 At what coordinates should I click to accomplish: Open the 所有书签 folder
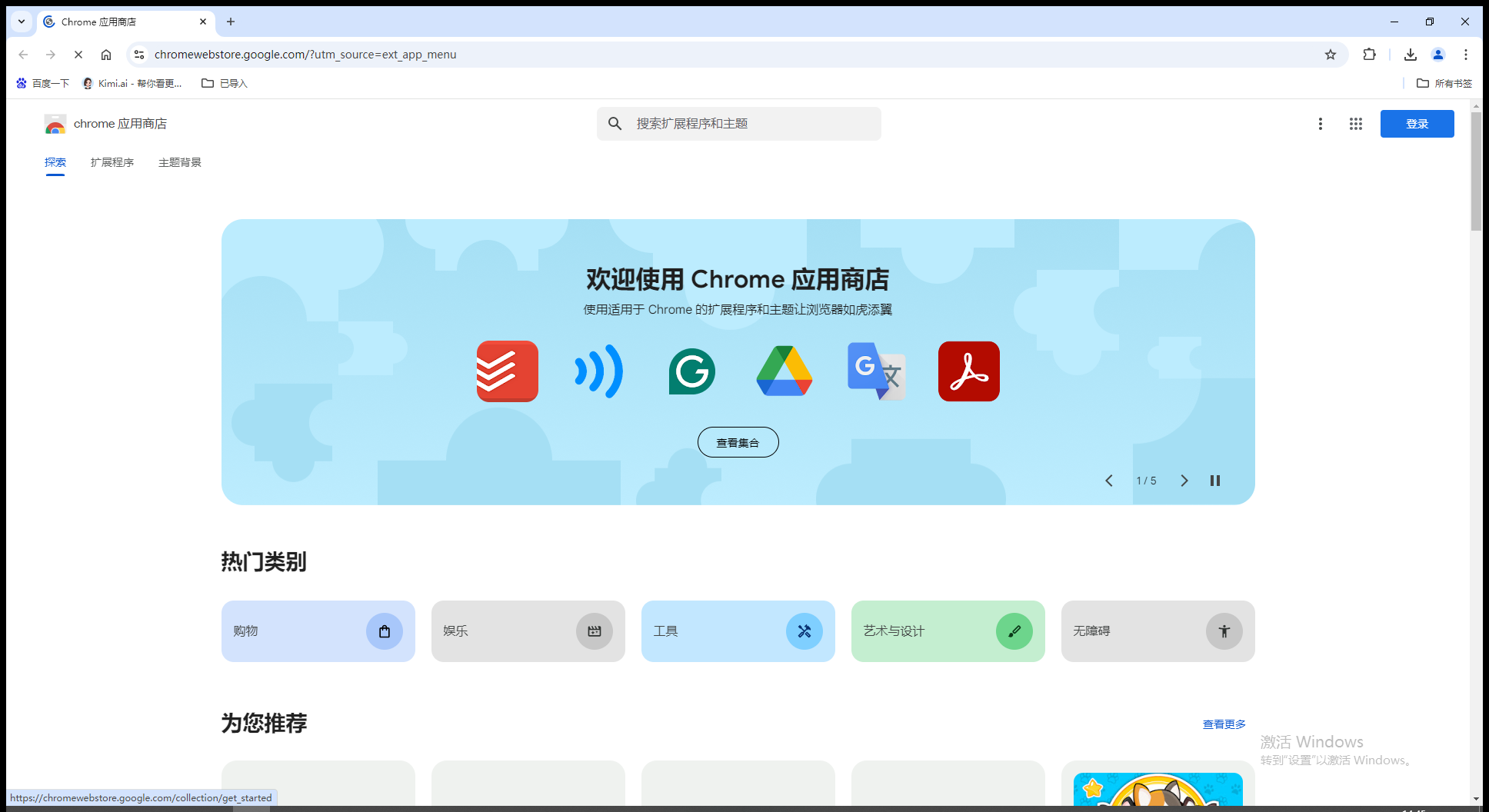click(1444, 83)
